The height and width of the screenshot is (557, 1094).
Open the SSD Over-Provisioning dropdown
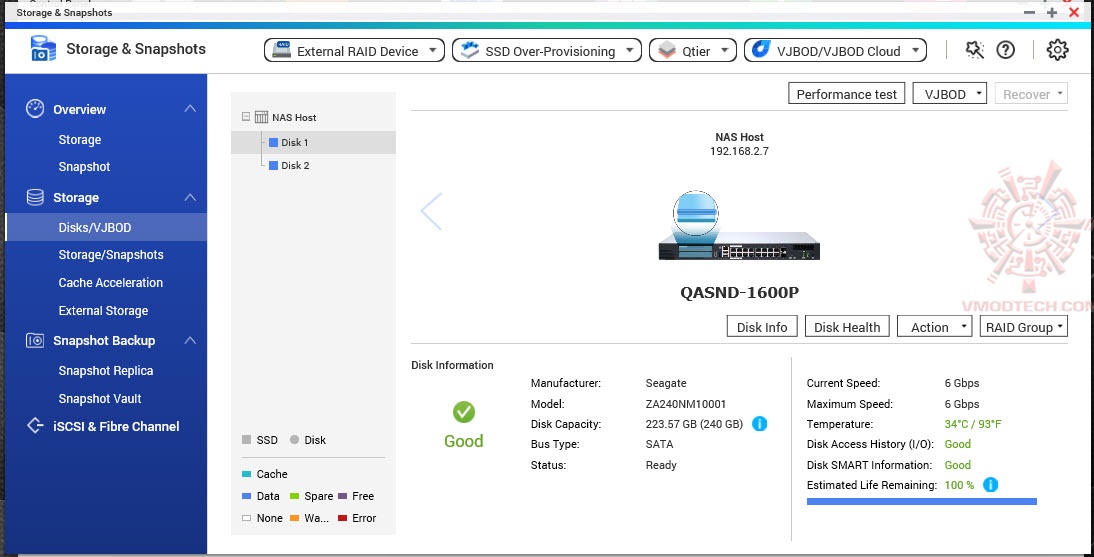[x=546, y=50]
